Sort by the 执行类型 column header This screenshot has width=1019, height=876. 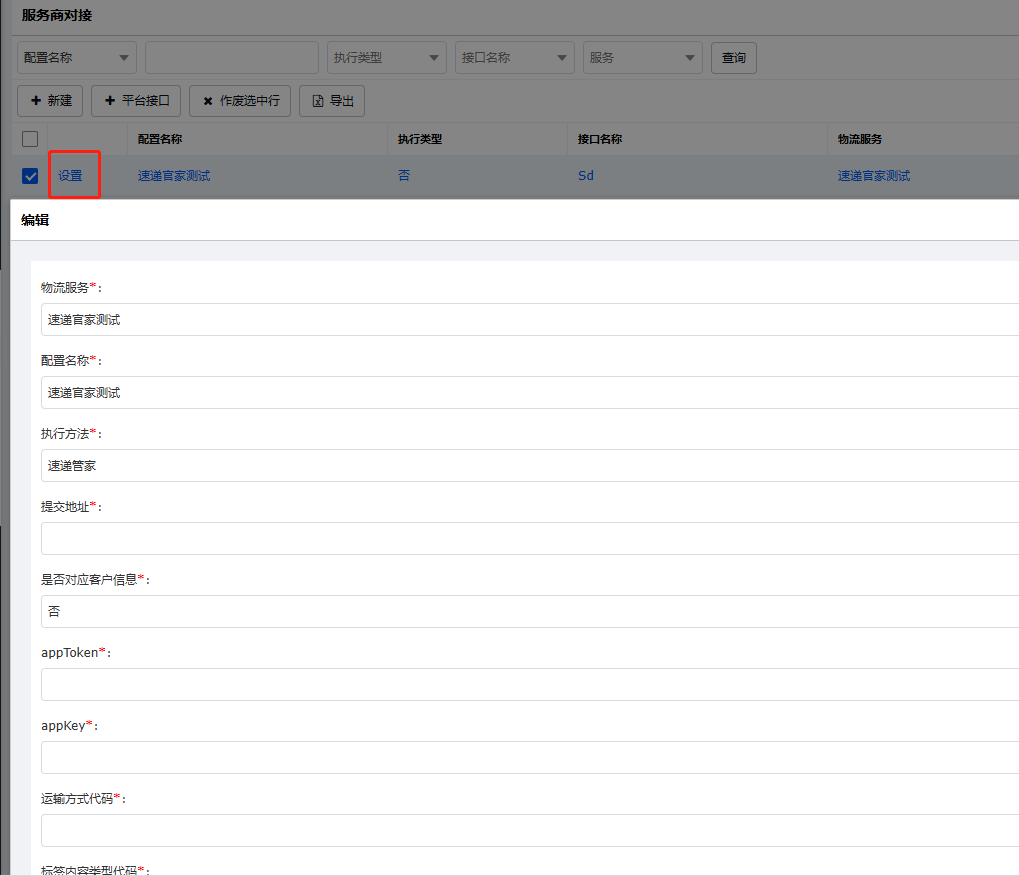point(420,139)
